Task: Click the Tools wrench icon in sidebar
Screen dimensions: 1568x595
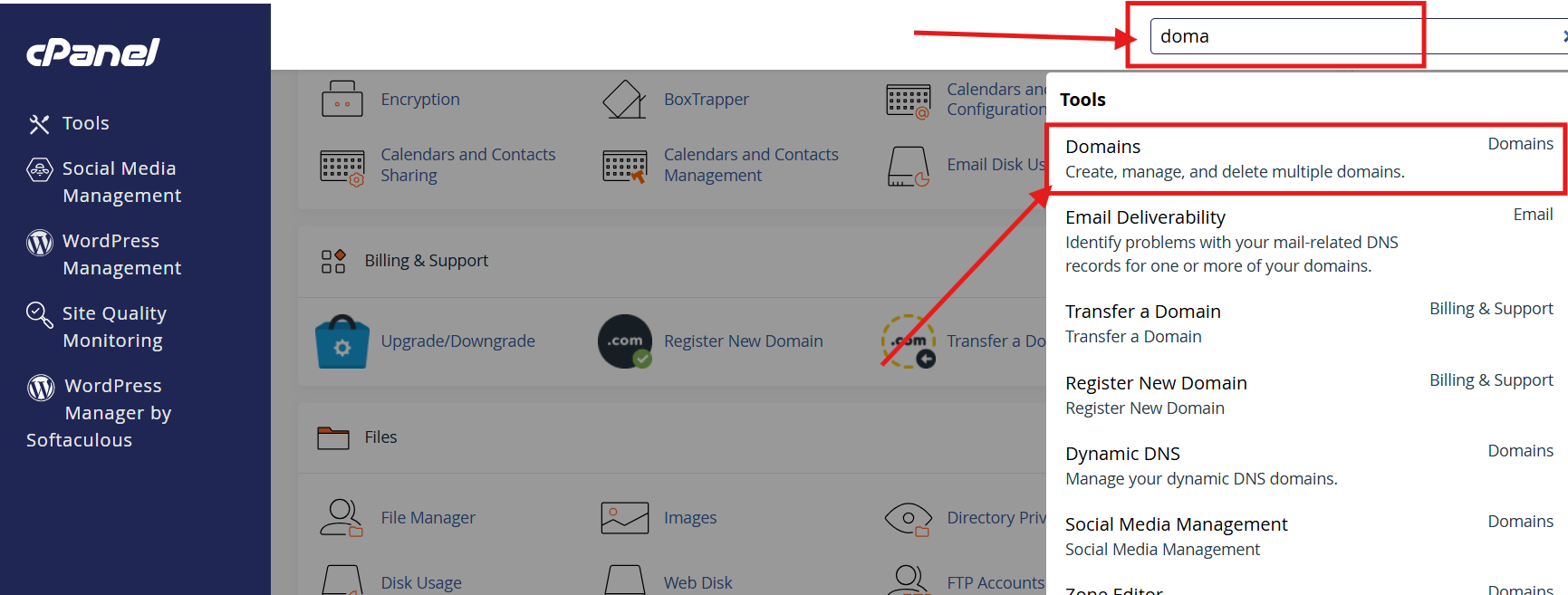Action: coord(39,124)
